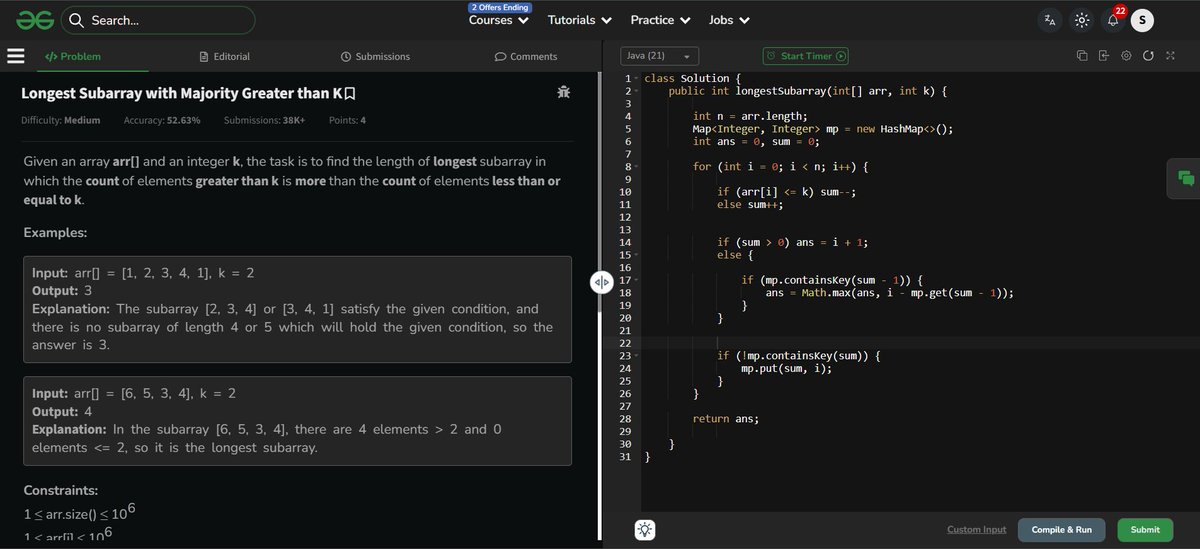Image resolution: width=1200 pixels, height=549 pixels.
Task: Click the 'Output: 3' text in first example
Action: coord(62,291)
